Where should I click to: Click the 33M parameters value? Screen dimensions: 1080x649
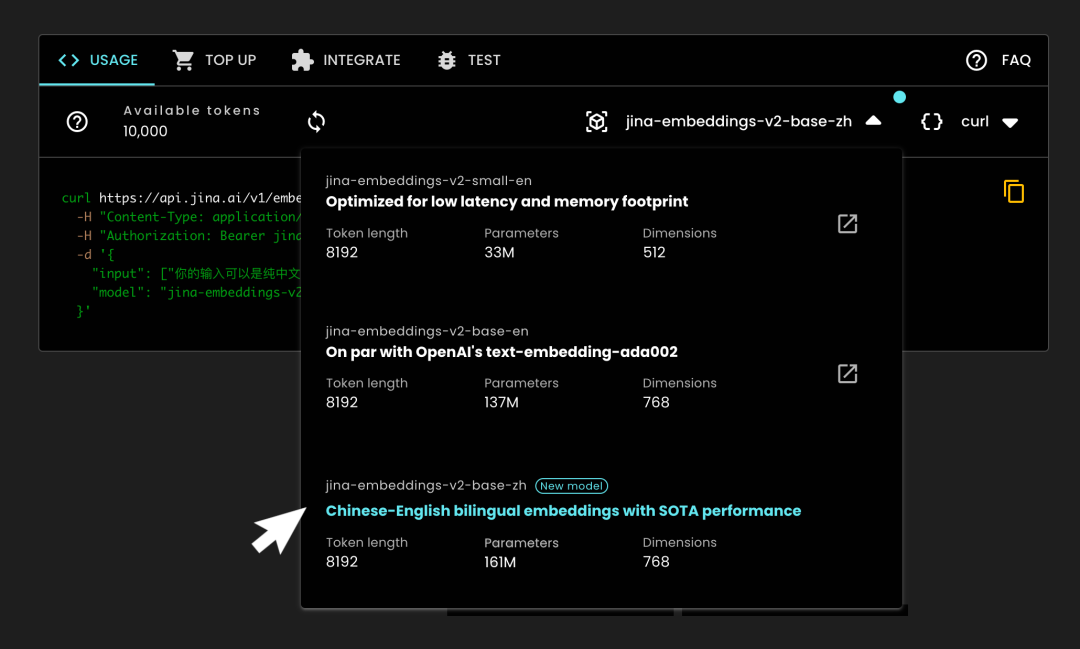[499, 253]
